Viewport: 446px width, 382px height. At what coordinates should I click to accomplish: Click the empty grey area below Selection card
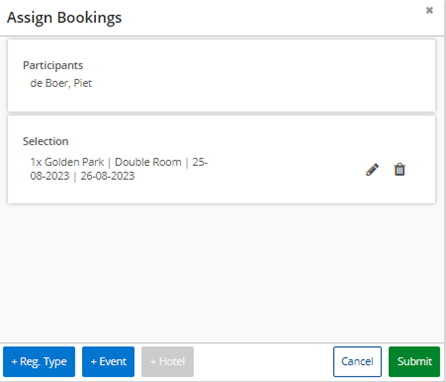[221, 272]
